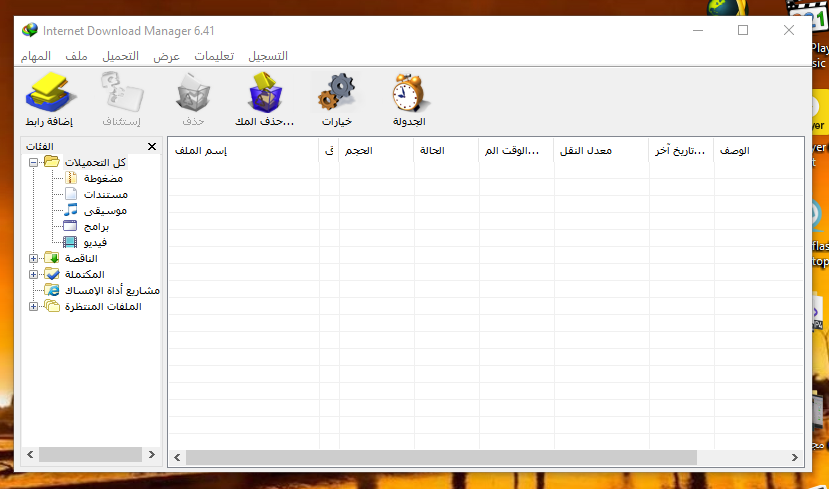Viewport: 829px width, 489px height.
Task: Open the المهام menu
Action: click(36, 56)
